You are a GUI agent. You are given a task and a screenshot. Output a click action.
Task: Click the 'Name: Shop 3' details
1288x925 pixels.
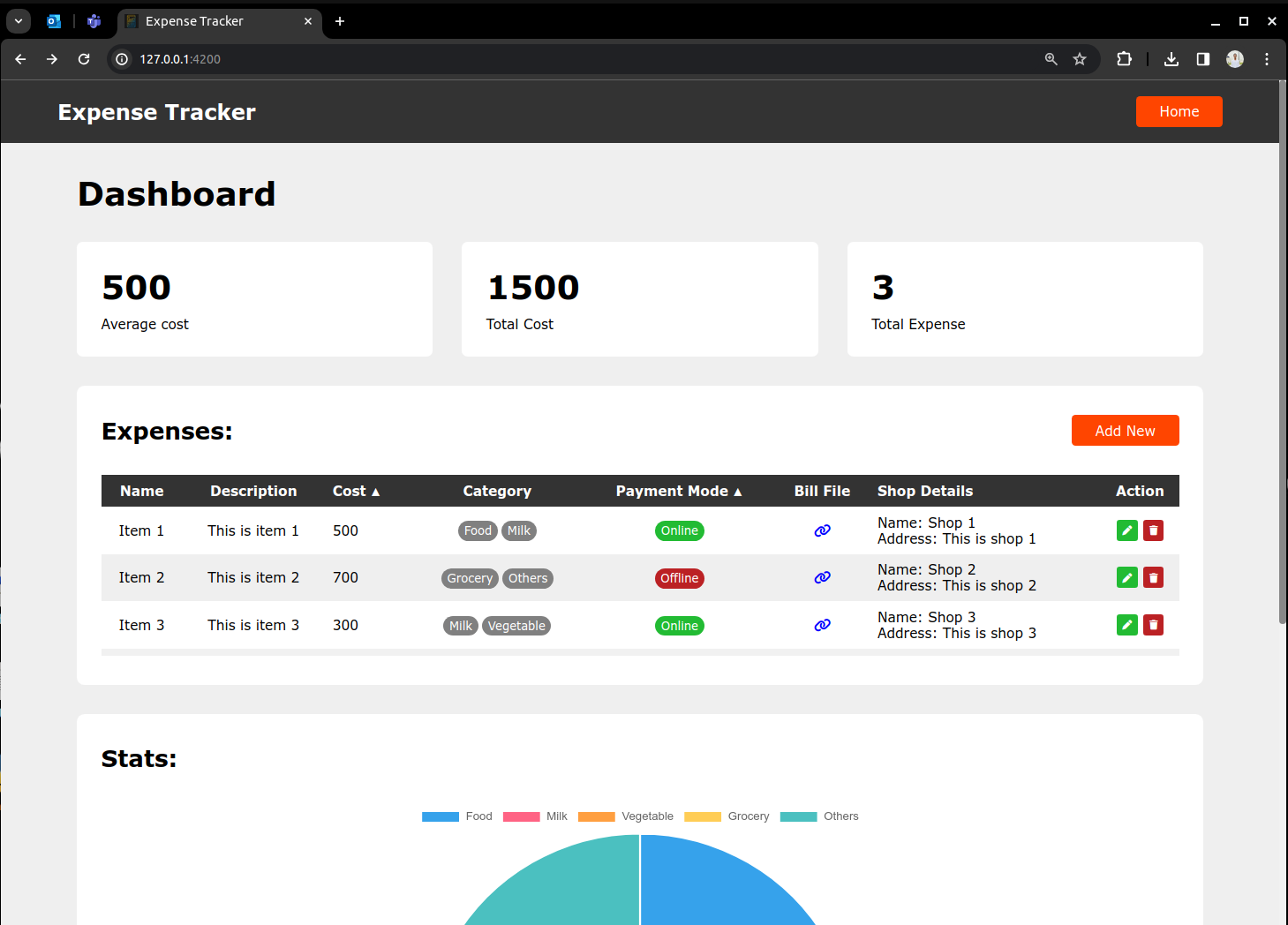(927, 617)
